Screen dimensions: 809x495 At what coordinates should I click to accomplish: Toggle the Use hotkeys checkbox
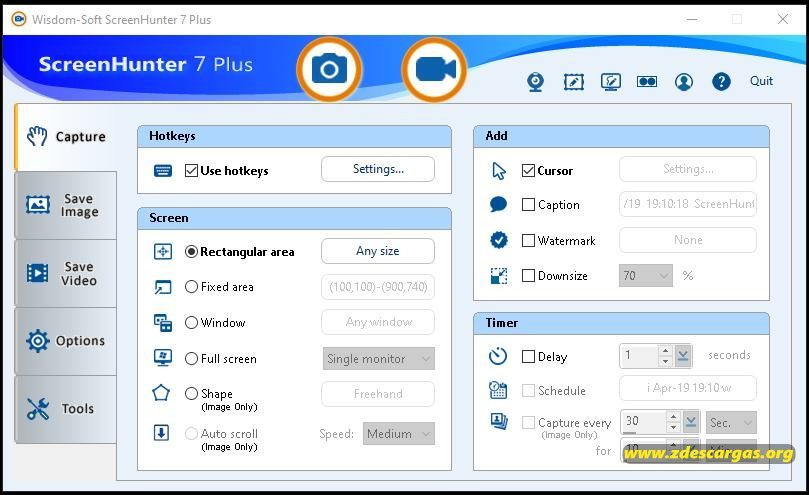tap(191, 170)
